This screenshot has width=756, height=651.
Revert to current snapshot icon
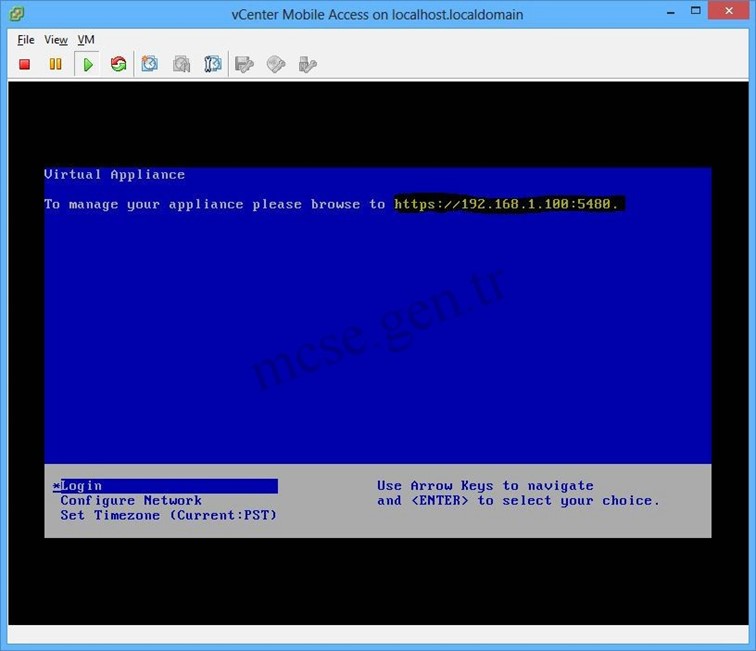point(181,64)
